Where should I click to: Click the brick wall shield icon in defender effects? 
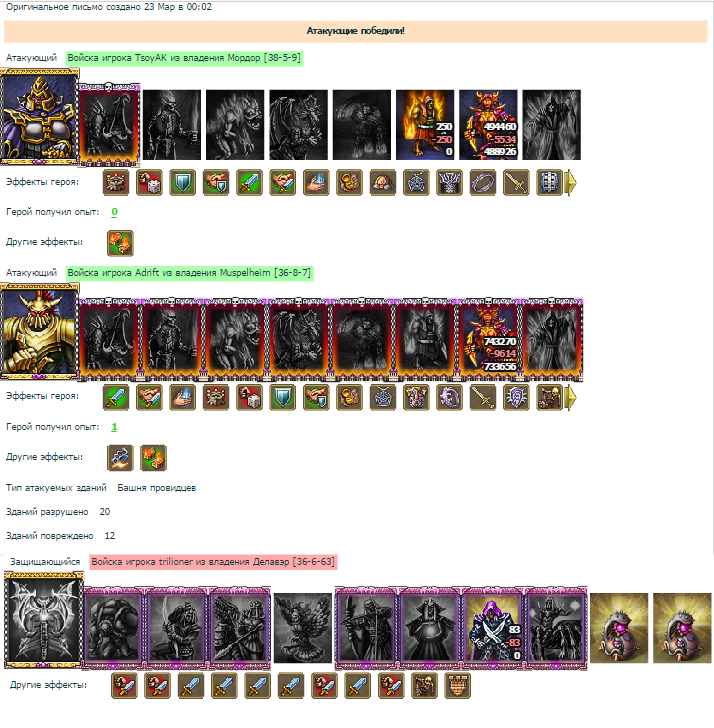click(458, 686)
